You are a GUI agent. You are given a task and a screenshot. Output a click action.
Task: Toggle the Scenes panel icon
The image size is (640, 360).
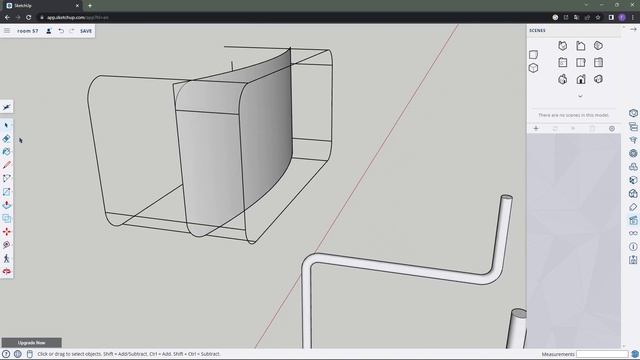[x=633, y=220]
